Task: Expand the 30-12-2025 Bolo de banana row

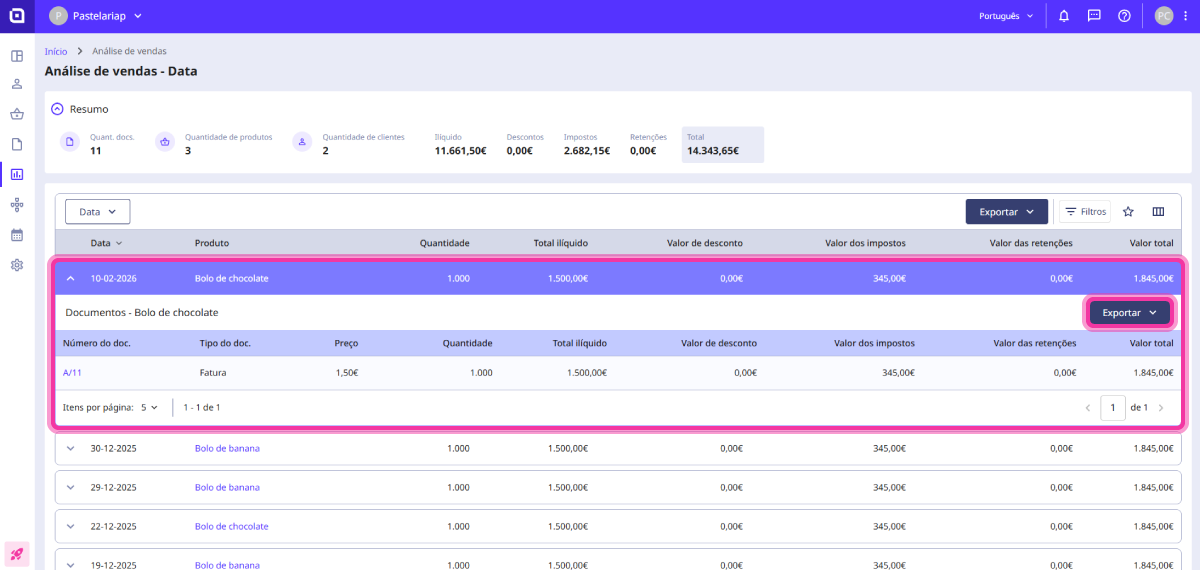Action: pos(71,448)
